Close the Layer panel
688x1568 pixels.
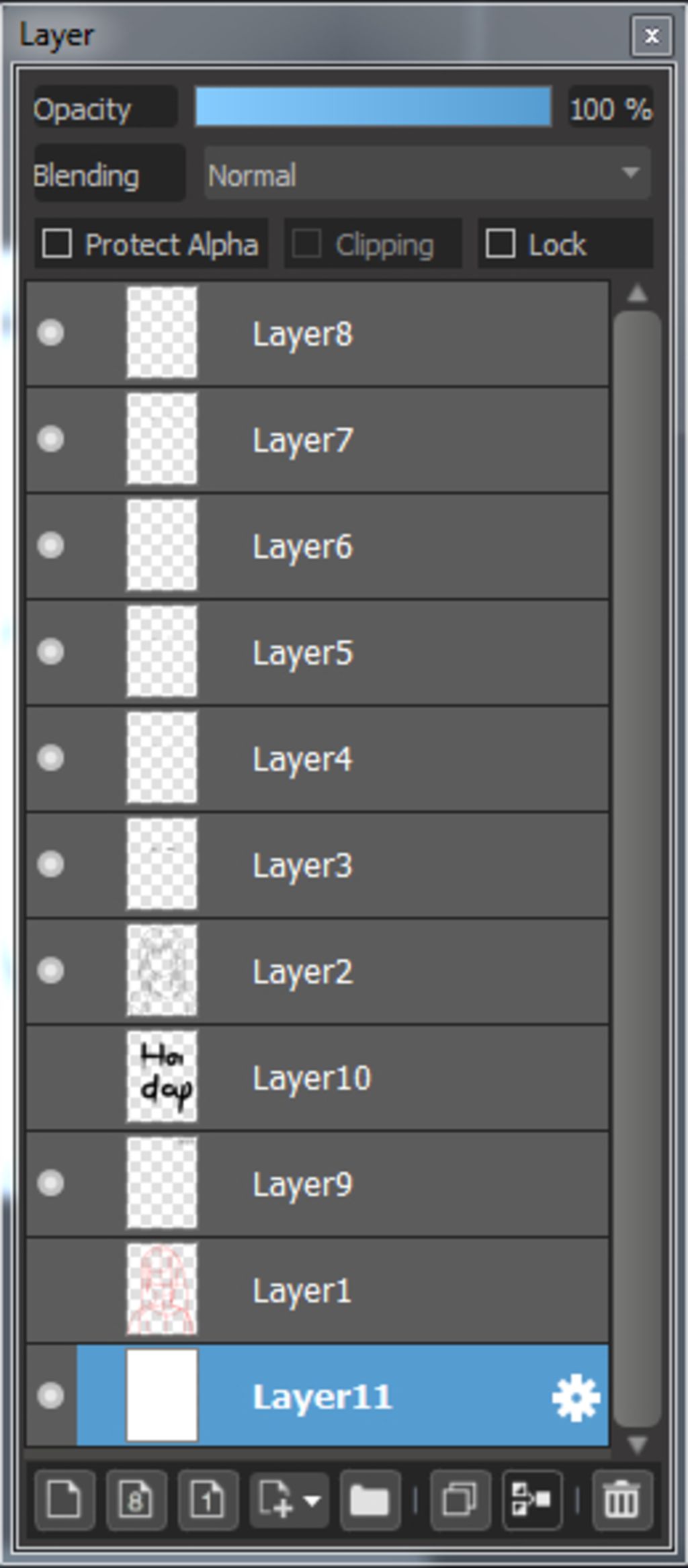click(651, 36)
